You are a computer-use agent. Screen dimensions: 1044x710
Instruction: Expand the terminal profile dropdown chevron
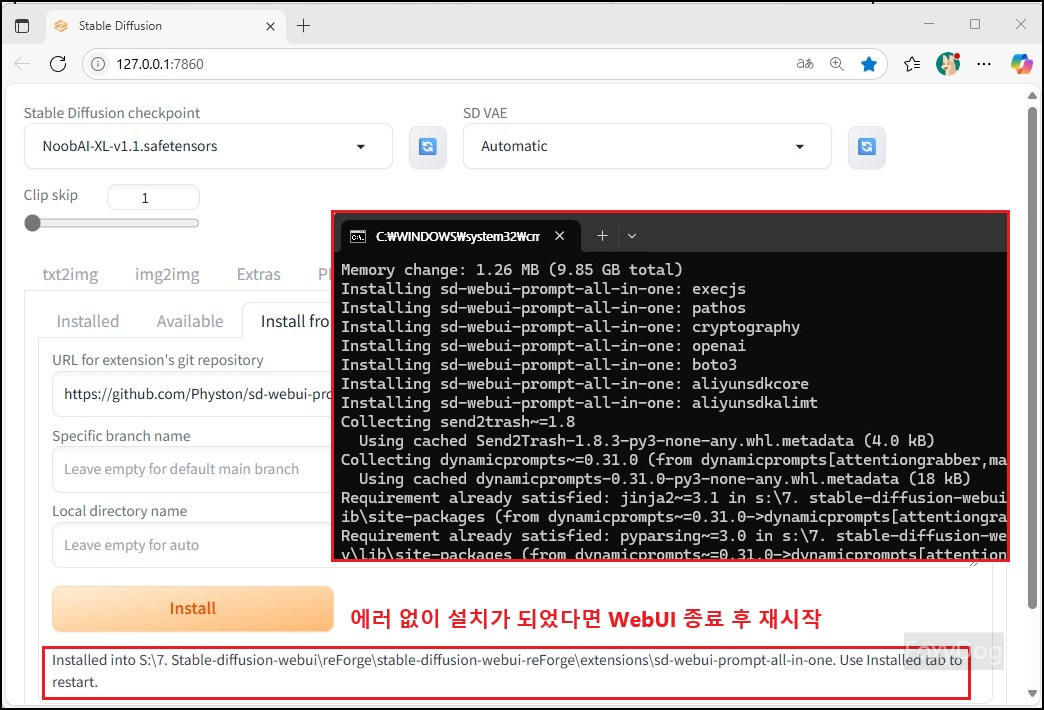(633, 236)
